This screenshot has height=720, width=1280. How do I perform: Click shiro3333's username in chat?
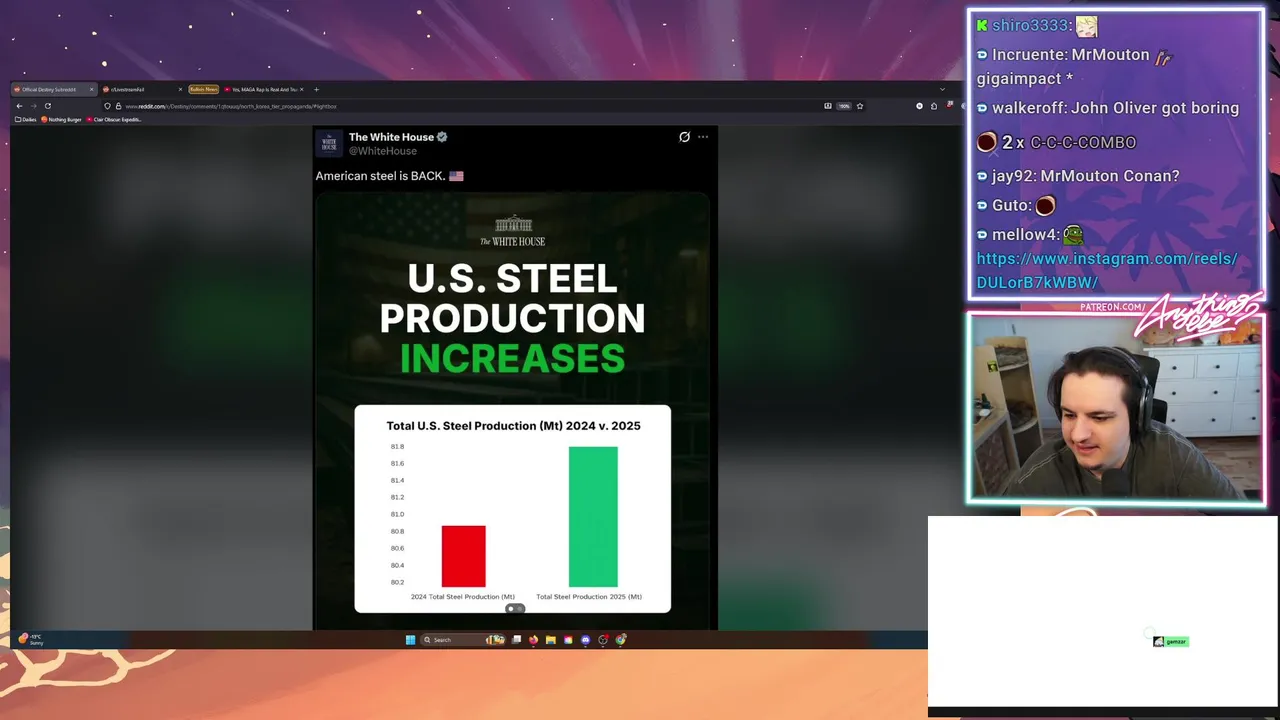pos(1032,25)
